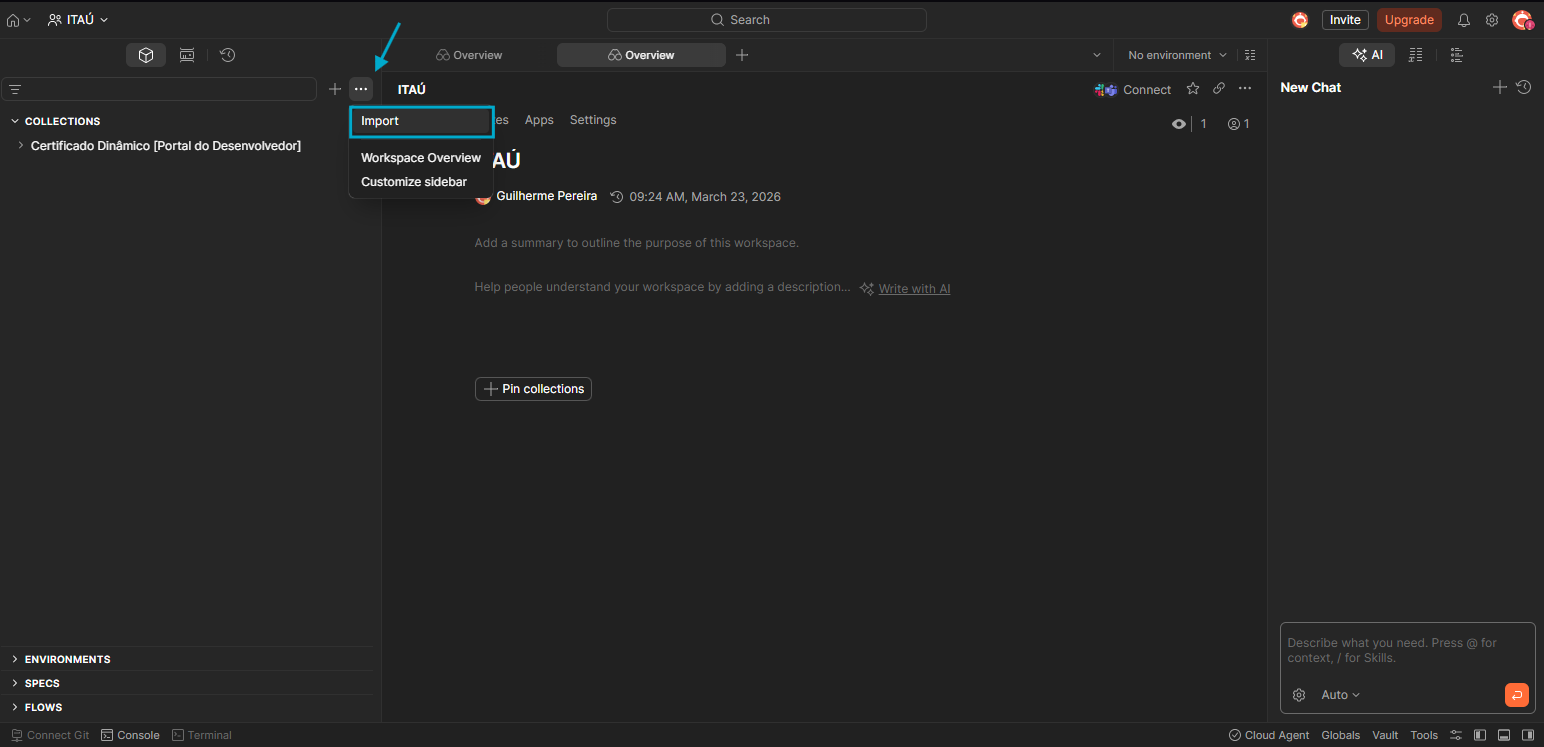Focus the Search bar at the top

coord(766,20)
